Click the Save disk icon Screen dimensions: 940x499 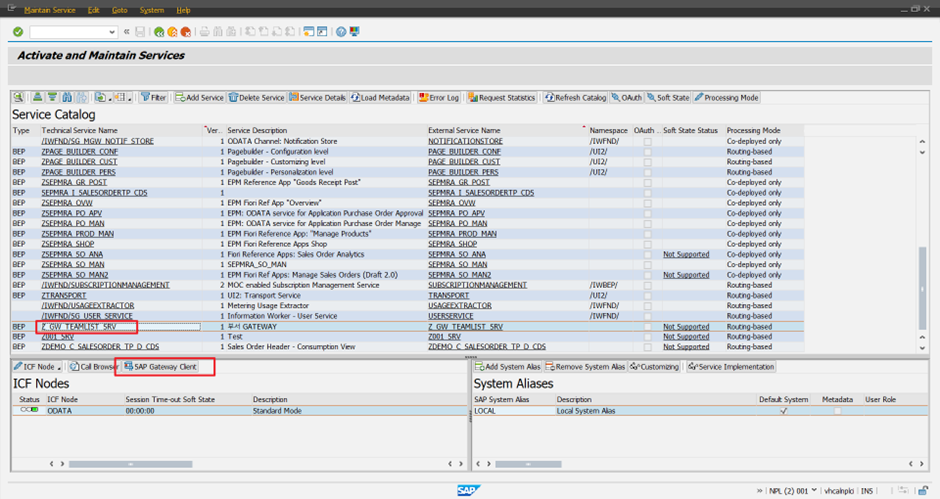pos(140,32)
